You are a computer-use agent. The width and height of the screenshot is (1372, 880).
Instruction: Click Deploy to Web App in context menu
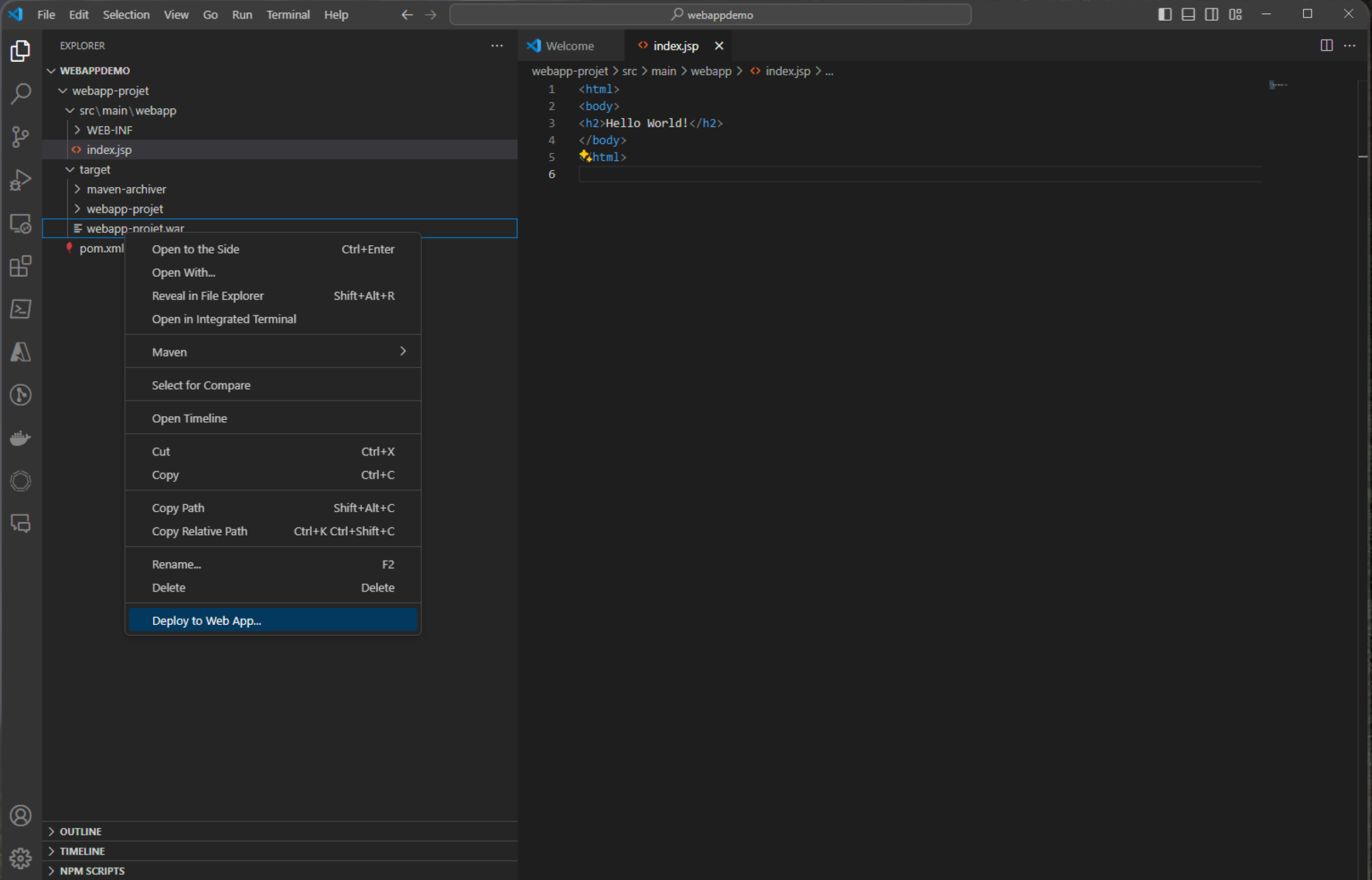pyautogui.click(x=206, y=620)
